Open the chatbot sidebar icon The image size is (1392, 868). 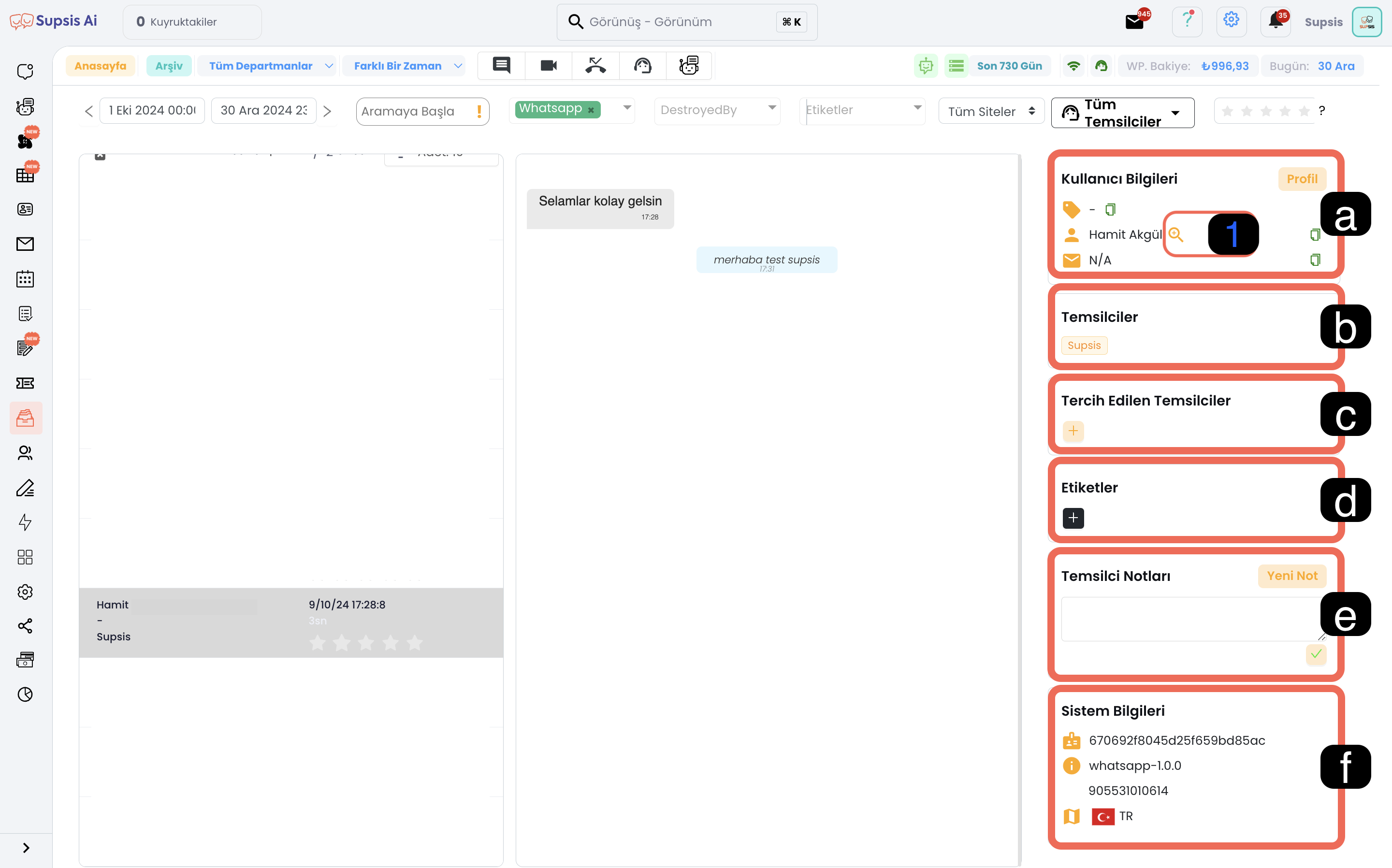[x=25, y=106]
